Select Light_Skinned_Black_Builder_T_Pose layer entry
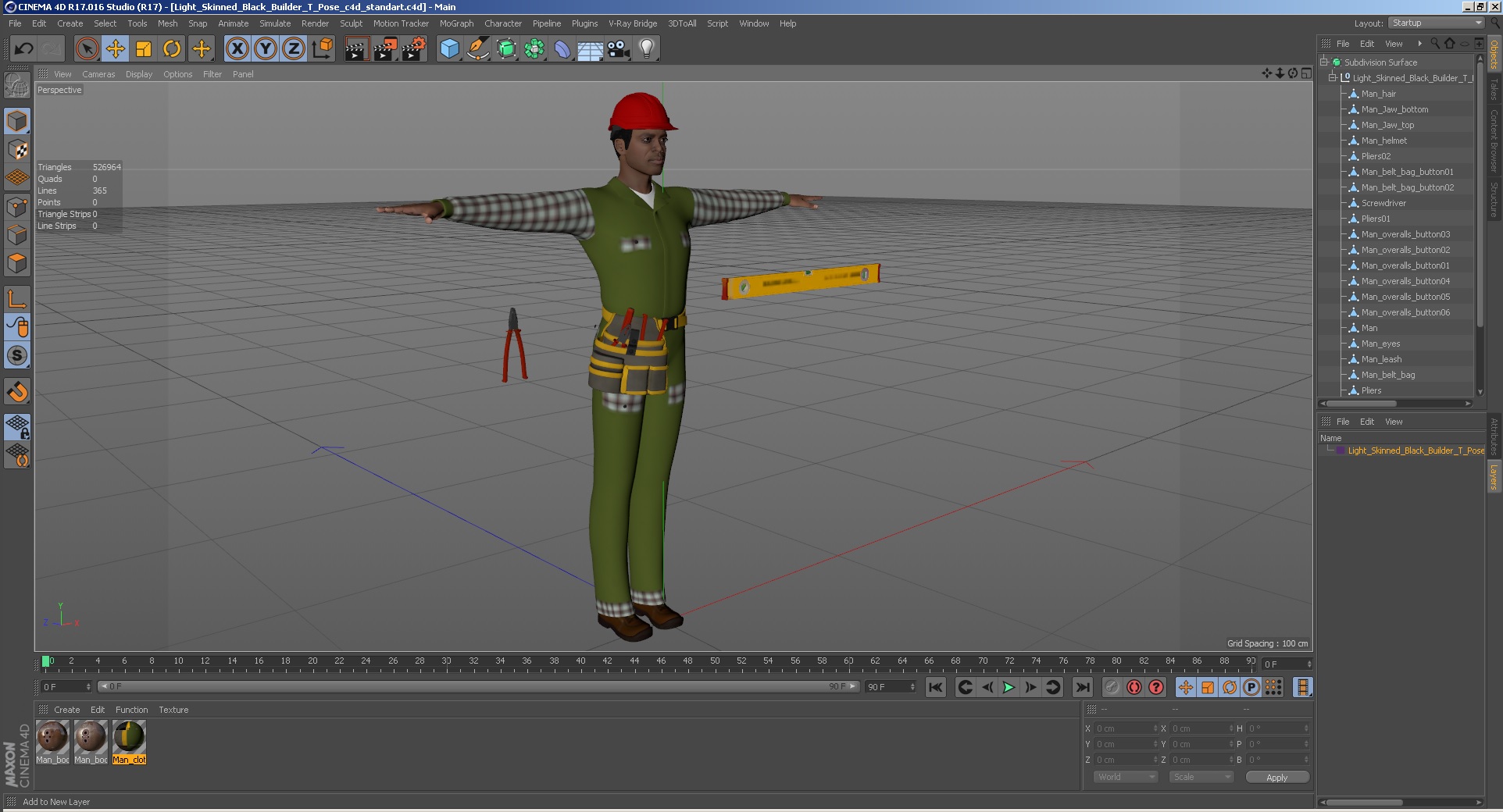The image size is (1503, 812). coord(1416,451)
